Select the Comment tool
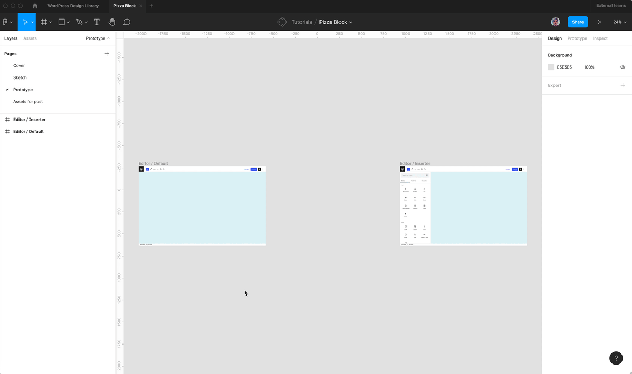This screenshot has width=632, height=374. point(127,22)
